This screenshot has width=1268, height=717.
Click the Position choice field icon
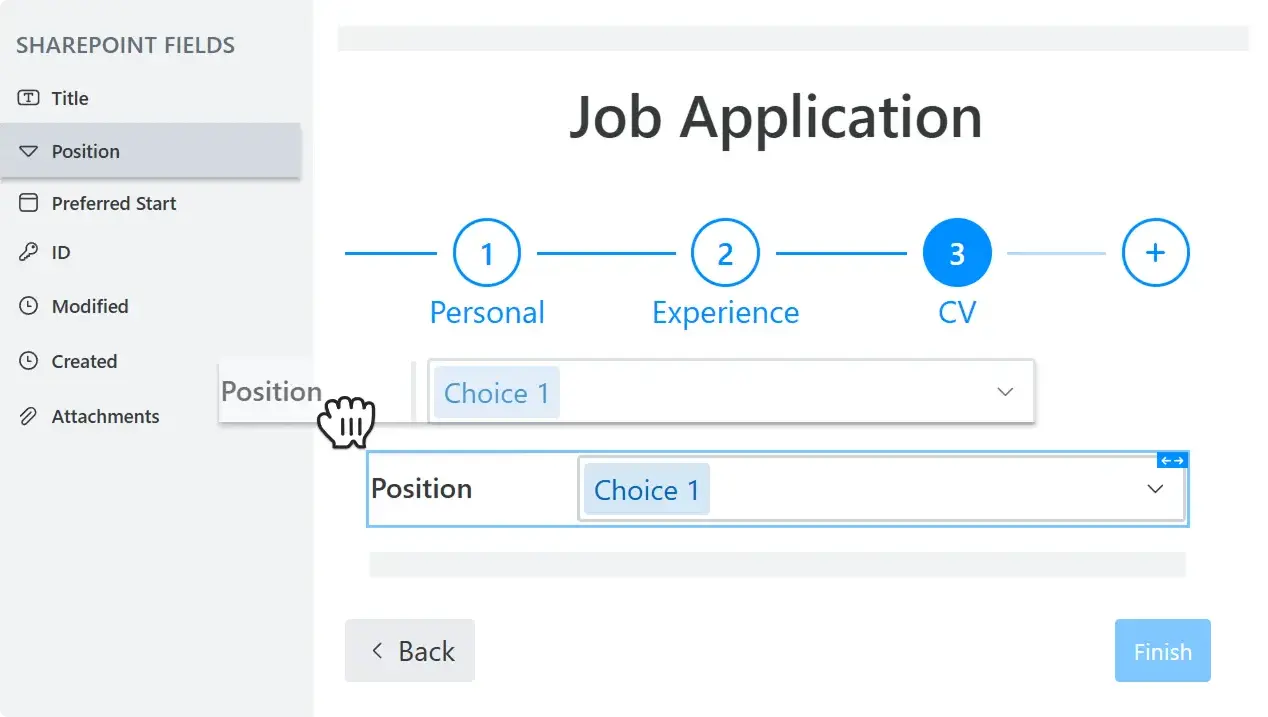tap(28, 150)
